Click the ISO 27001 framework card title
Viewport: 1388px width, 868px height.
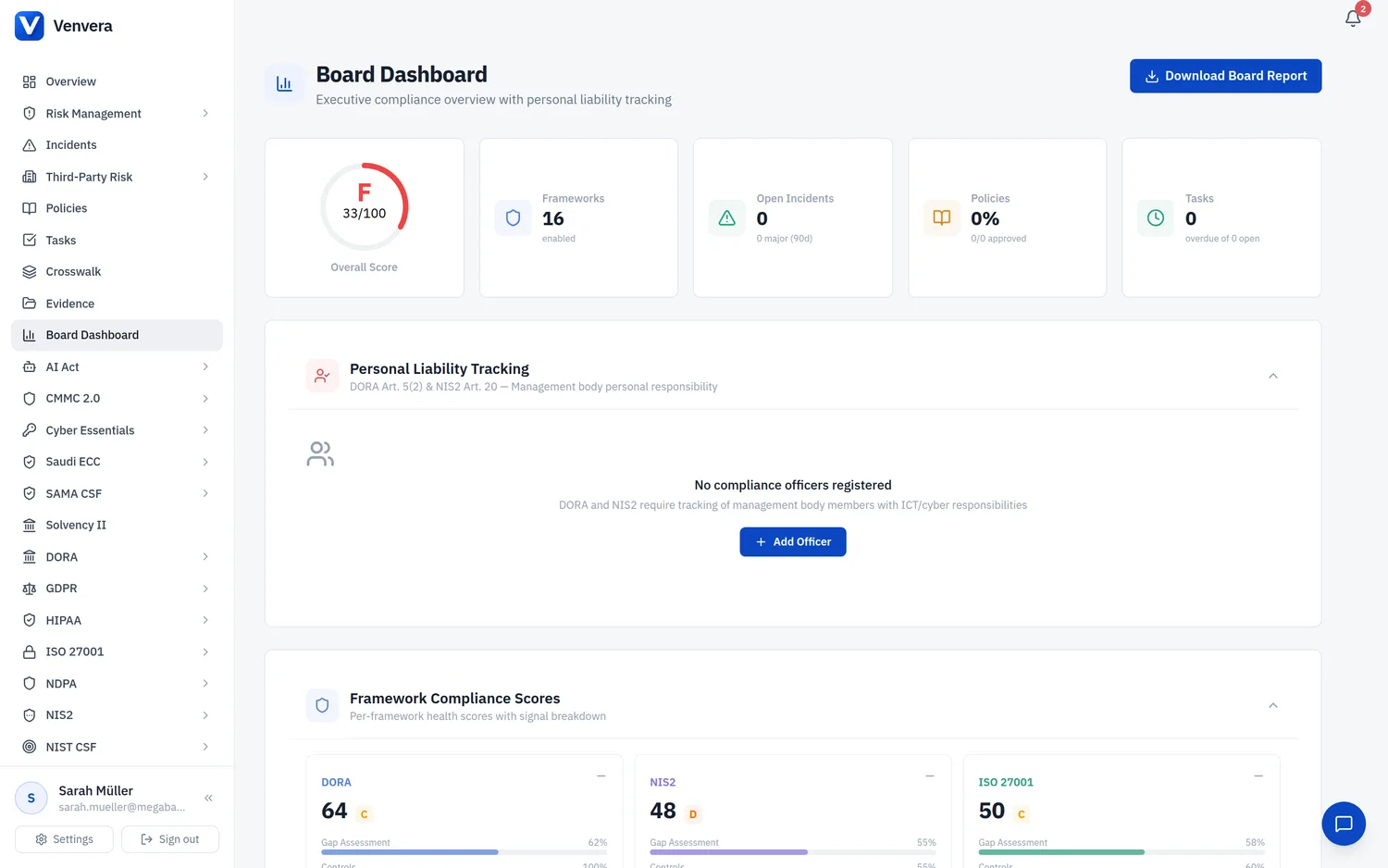pyautogui.click(x=1006, y=782)
